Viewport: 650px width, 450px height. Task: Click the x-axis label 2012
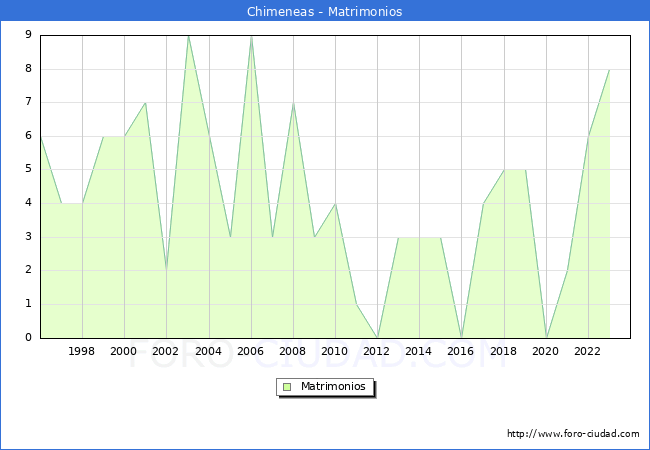376,351
